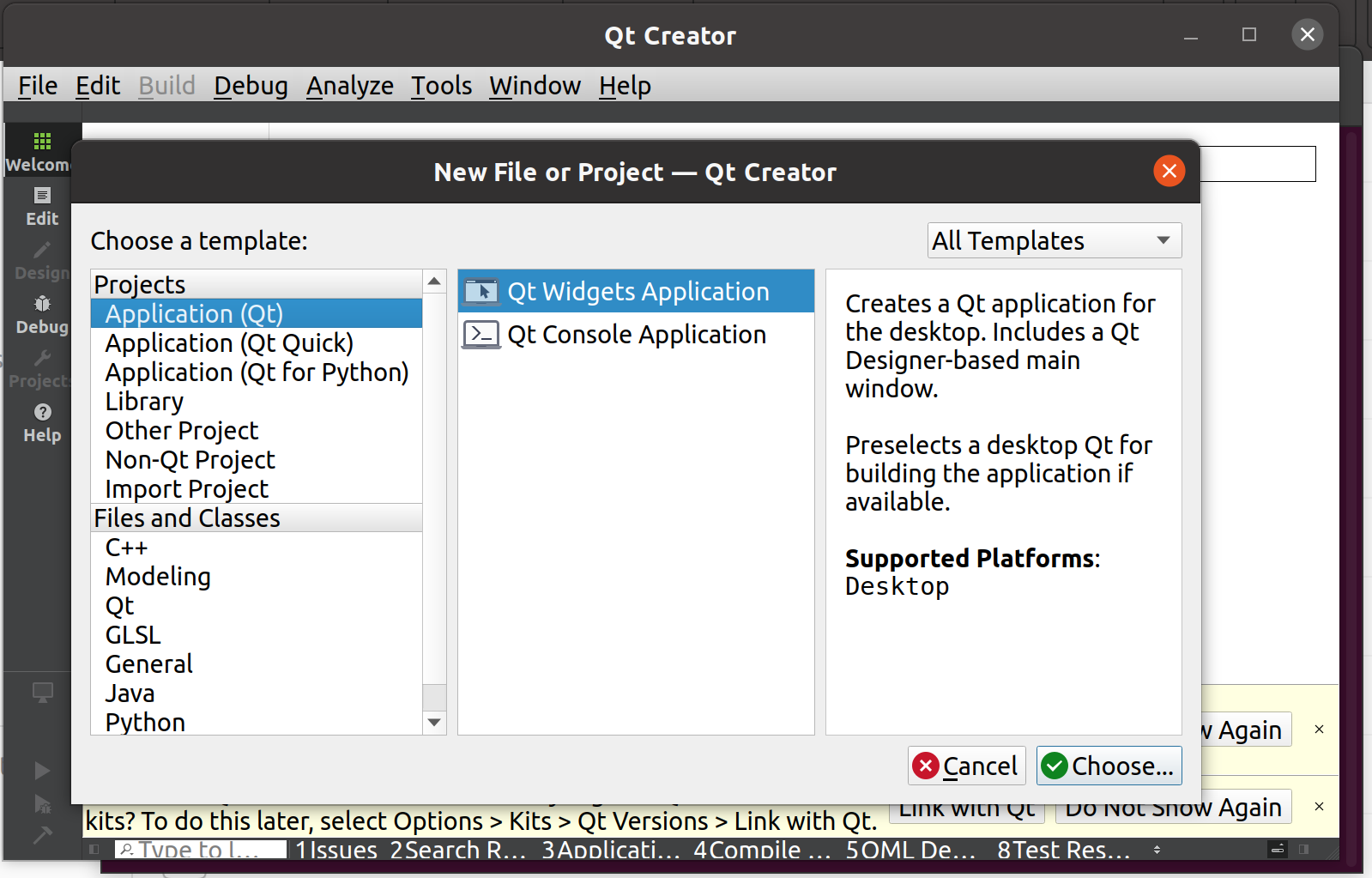Select the Non-Qt Project category

pos(257,459)
